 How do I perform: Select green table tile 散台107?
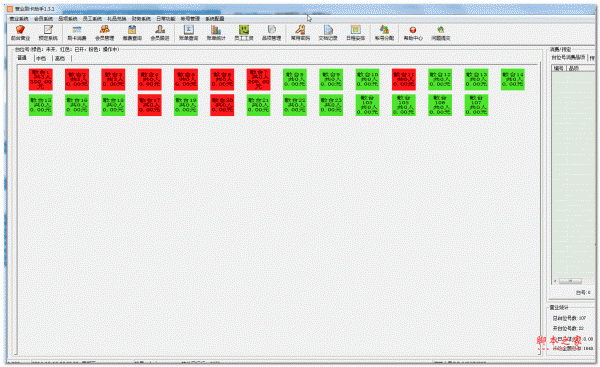pyautogui.click(x=476, y=105)
